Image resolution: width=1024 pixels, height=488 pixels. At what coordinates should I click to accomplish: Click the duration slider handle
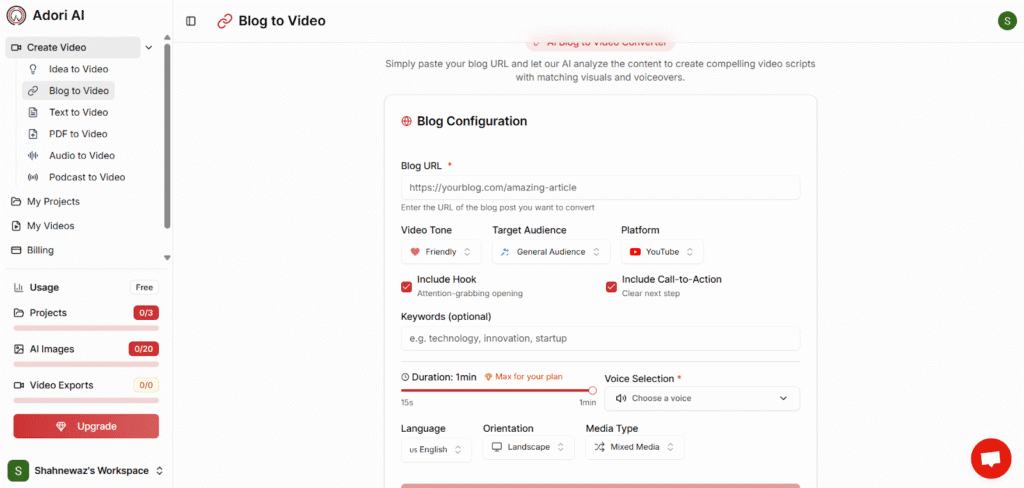coord(592,391)
